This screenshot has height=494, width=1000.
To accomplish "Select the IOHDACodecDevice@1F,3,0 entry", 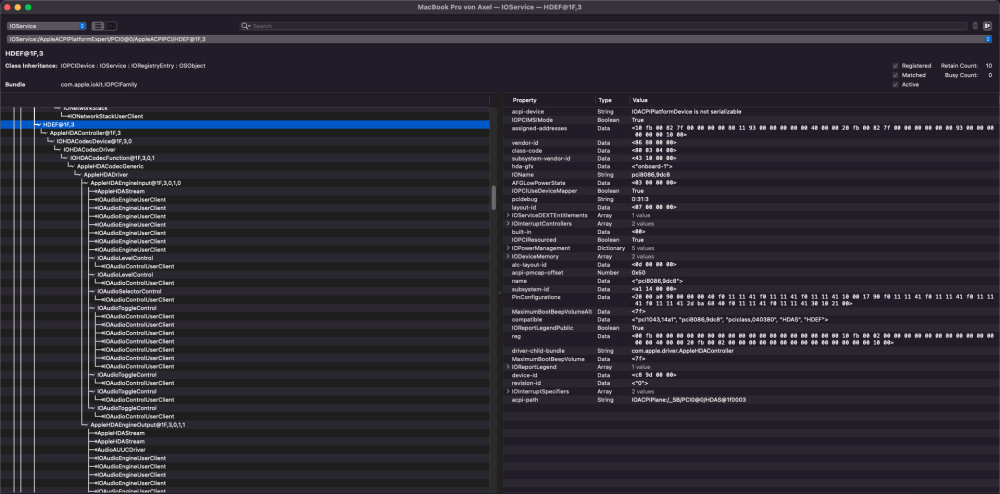I will 94,141.
